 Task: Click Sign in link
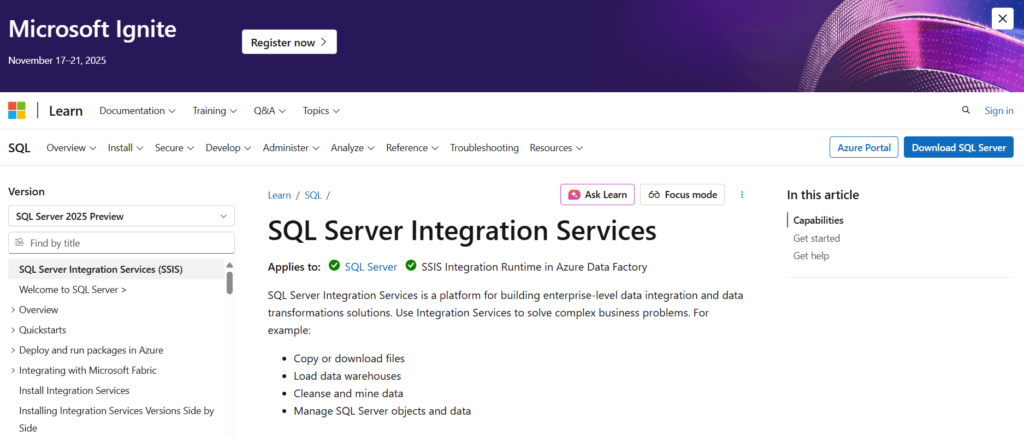click(x=999, y=111)
